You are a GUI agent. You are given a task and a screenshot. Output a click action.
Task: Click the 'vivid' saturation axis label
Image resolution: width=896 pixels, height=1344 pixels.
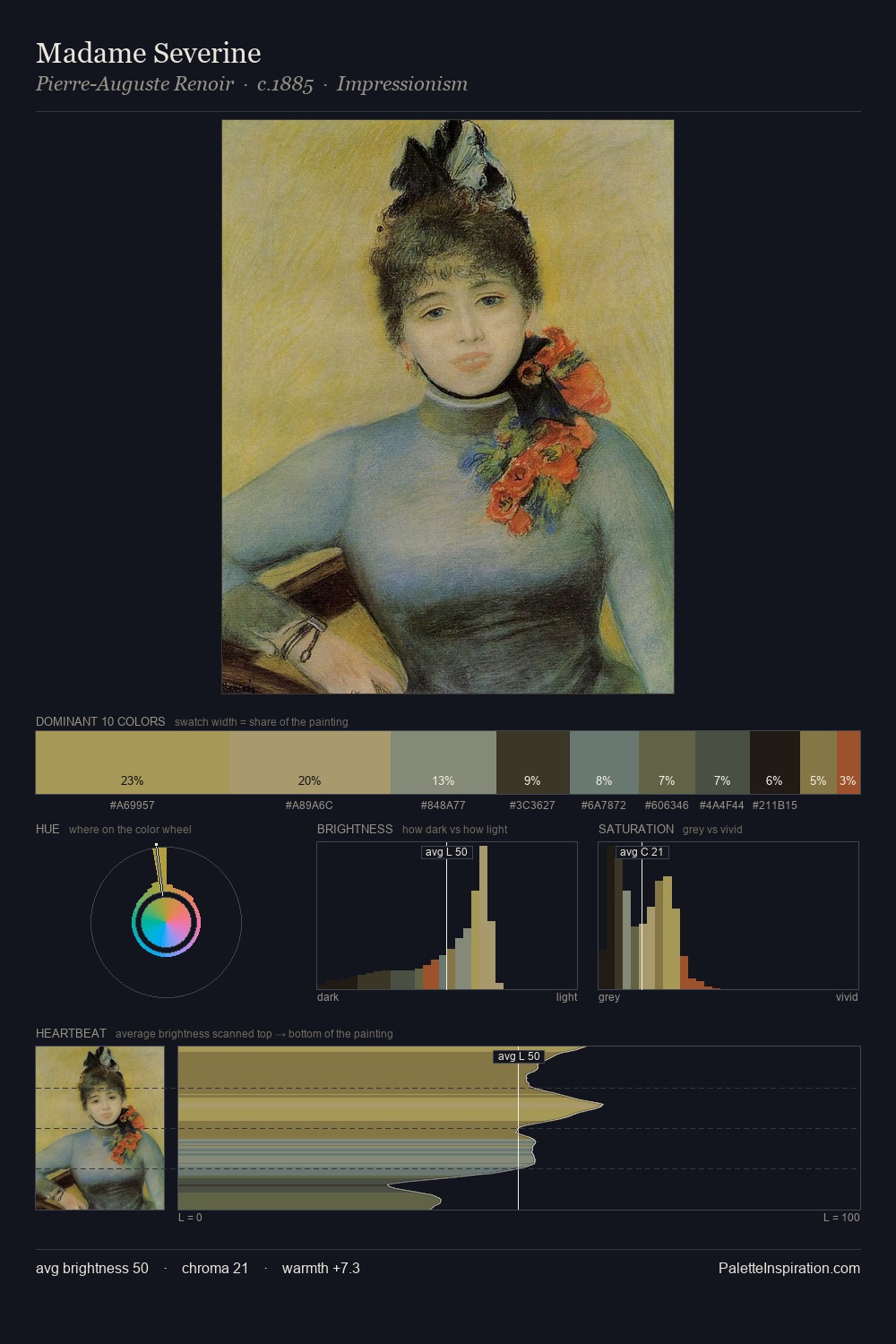pyautogui.click(x=847, y=997)
